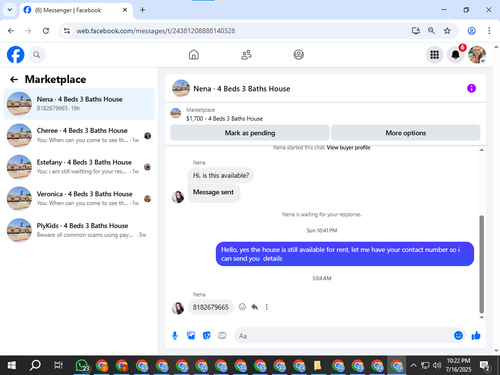
Task: Open the Facebook menu grid icon
Action: coord(434,55)
